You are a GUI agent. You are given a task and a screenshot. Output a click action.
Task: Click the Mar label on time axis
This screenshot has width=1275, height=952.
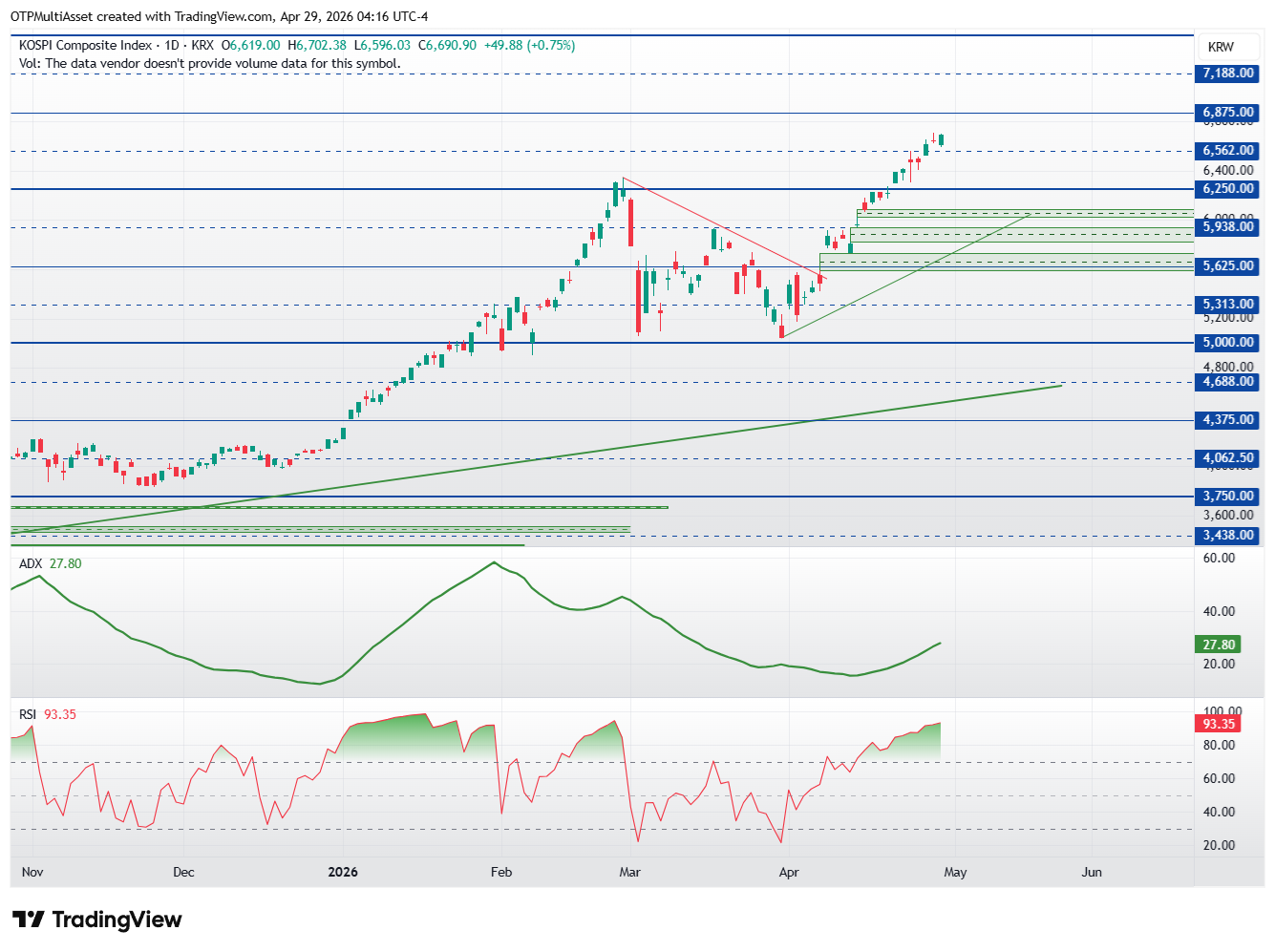pyautogui.click(x=629, y=872)
